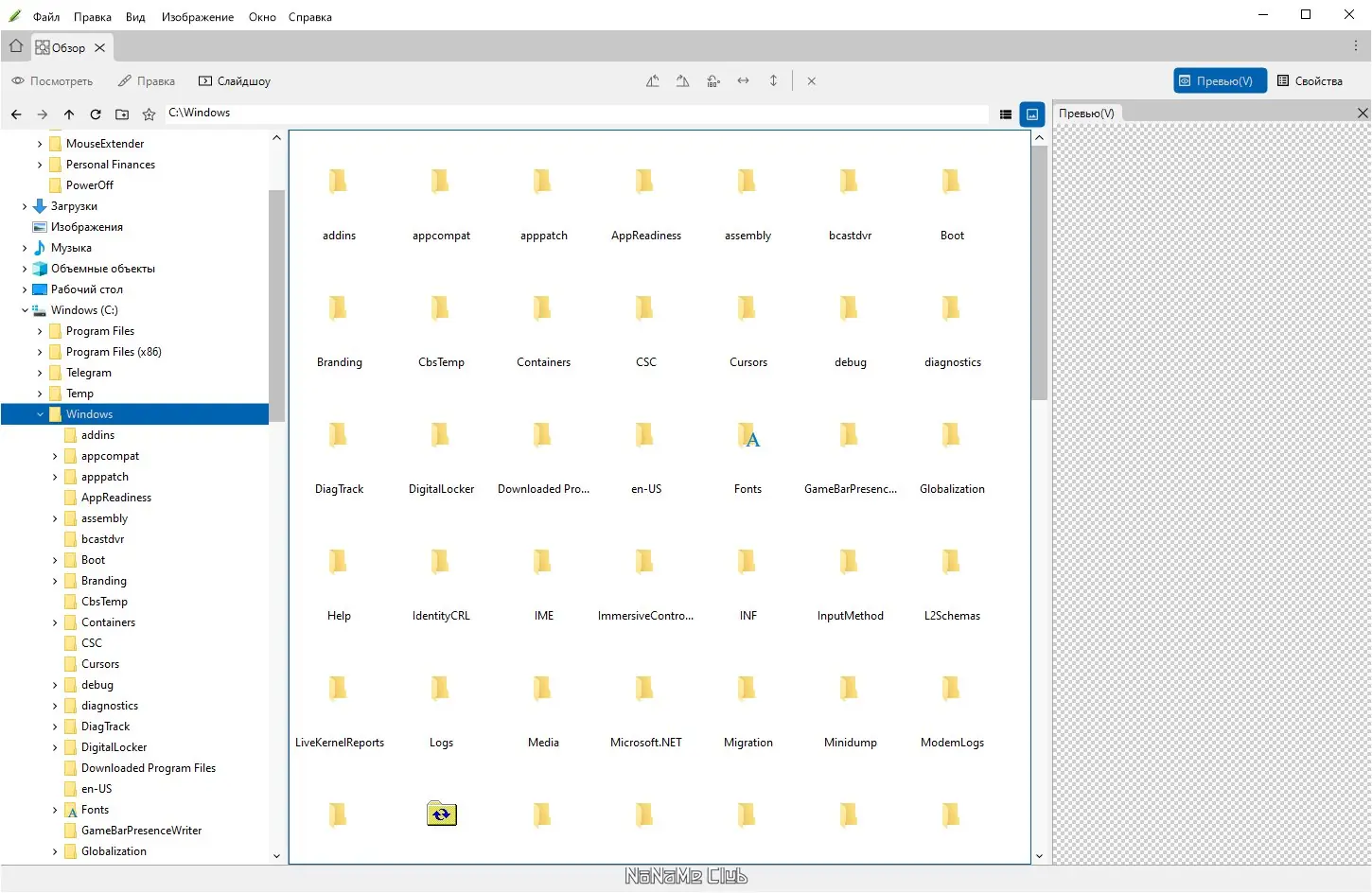Switch to list view mode
This screenshot has height=893, width=1372.
pos(1006,114)
